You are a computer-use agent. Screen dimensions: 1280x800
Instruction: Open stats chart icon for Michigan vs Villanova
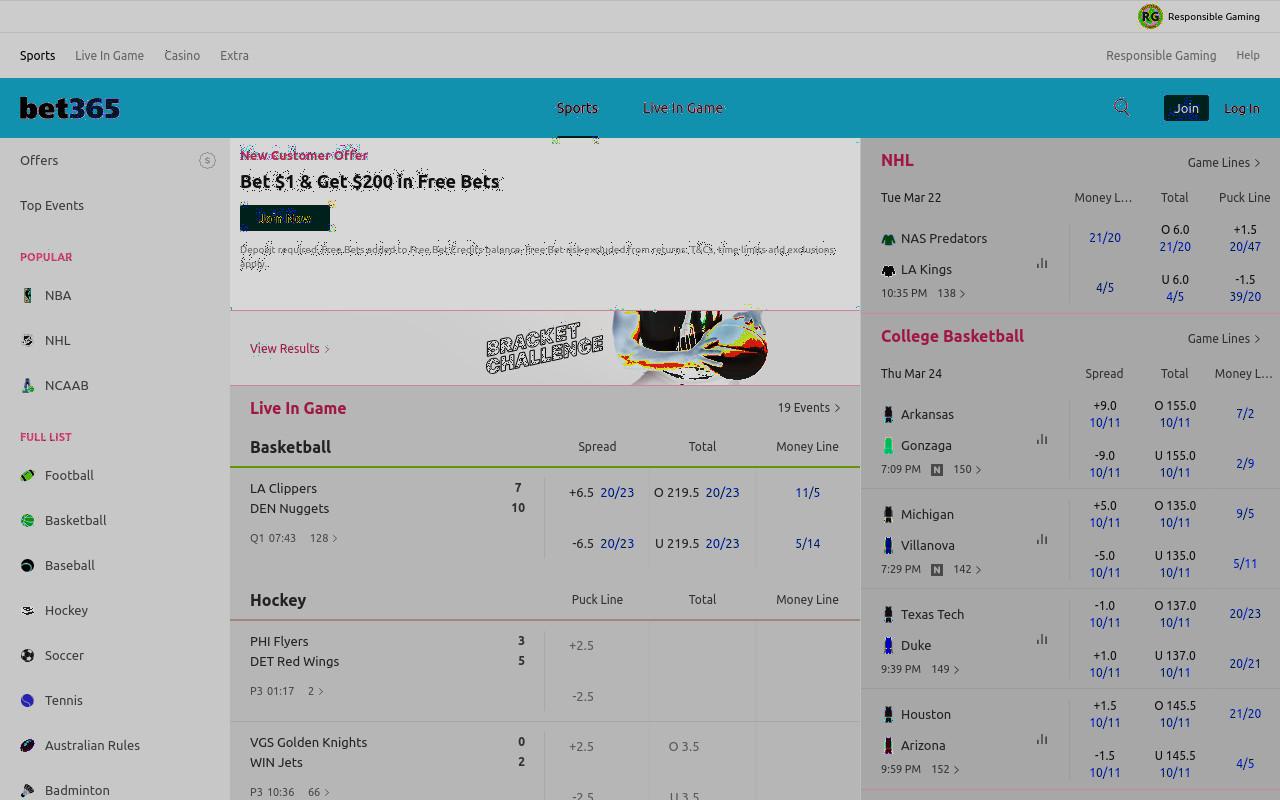click(1042, 539)
